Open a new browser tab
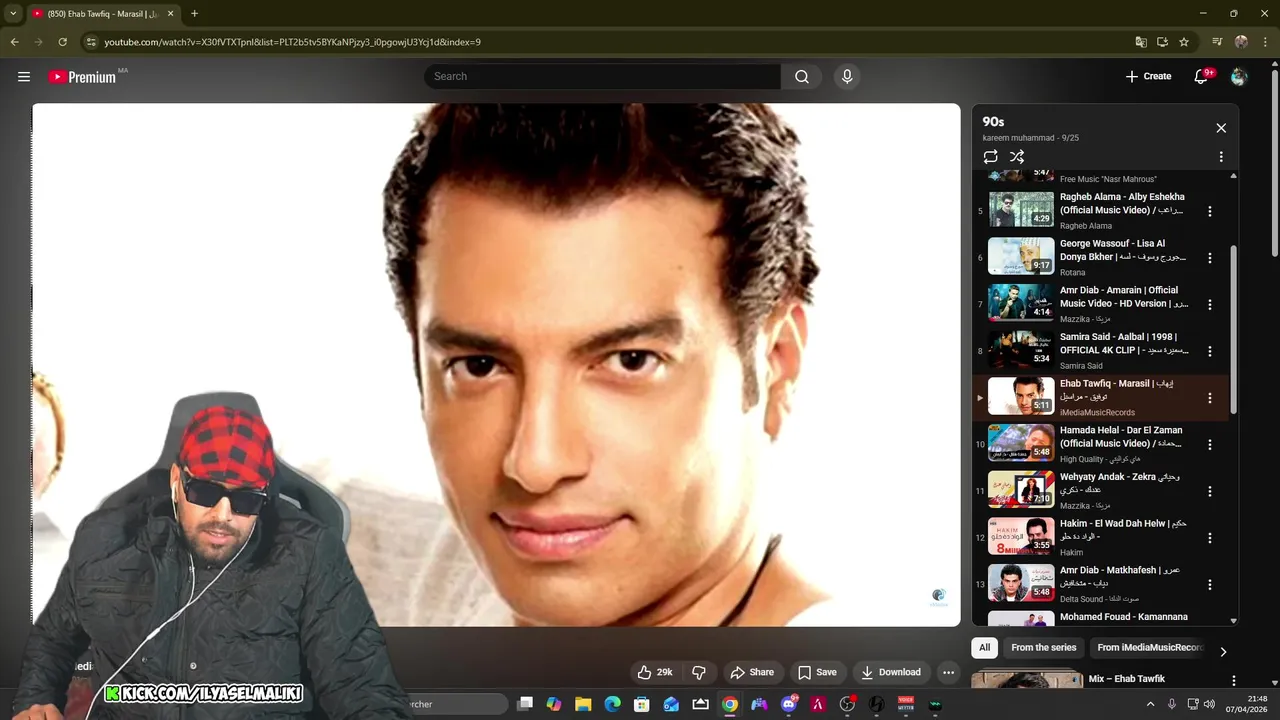The height and width of the screenshot is (720, 1280). click(x=194, y=13)
